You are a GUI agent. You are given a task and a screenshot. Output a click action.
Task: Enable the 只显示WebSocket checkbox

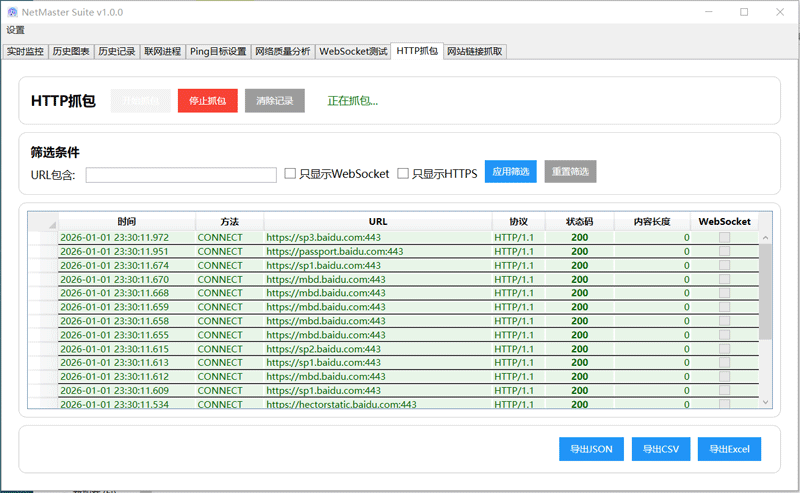click(290, 173)
